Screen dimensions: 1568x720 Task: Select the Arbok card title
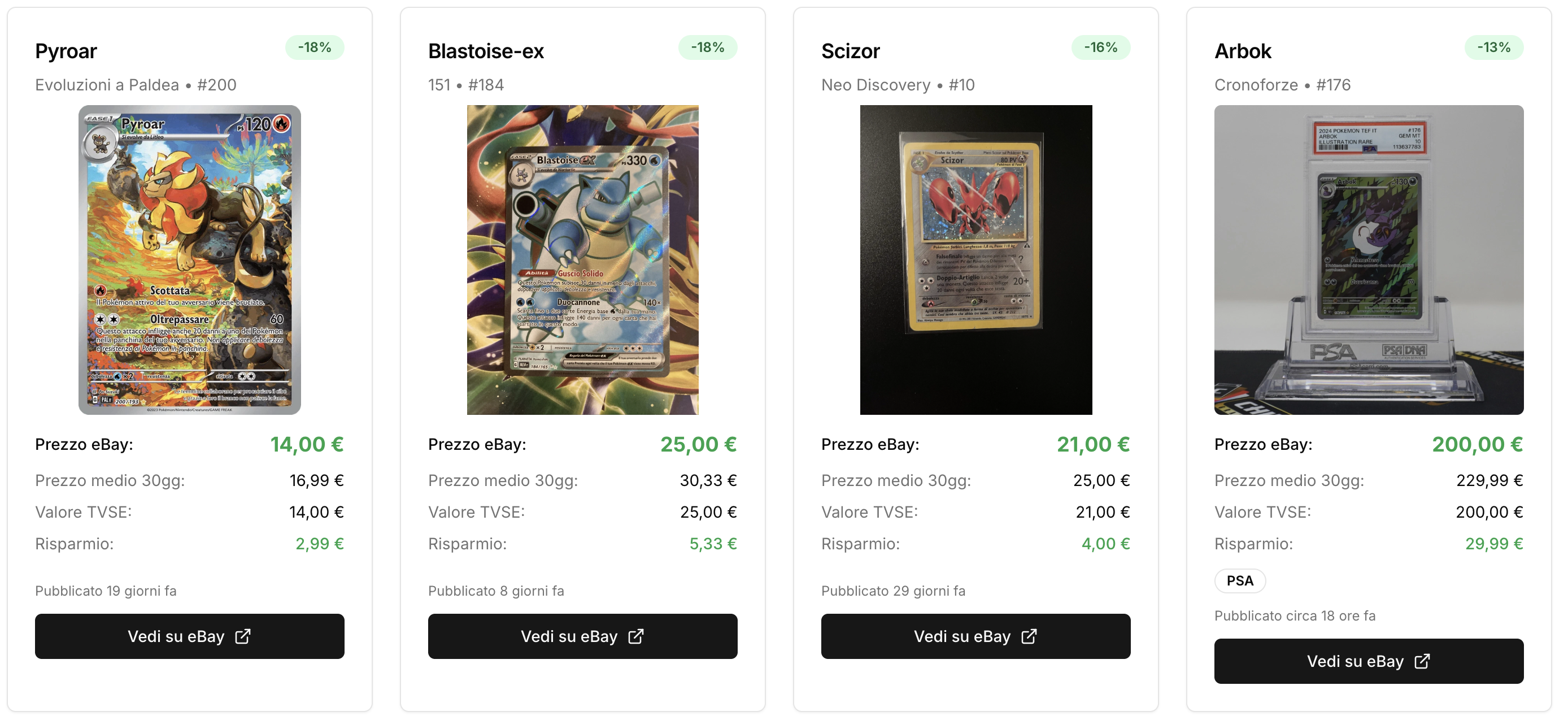(1242, 51)
